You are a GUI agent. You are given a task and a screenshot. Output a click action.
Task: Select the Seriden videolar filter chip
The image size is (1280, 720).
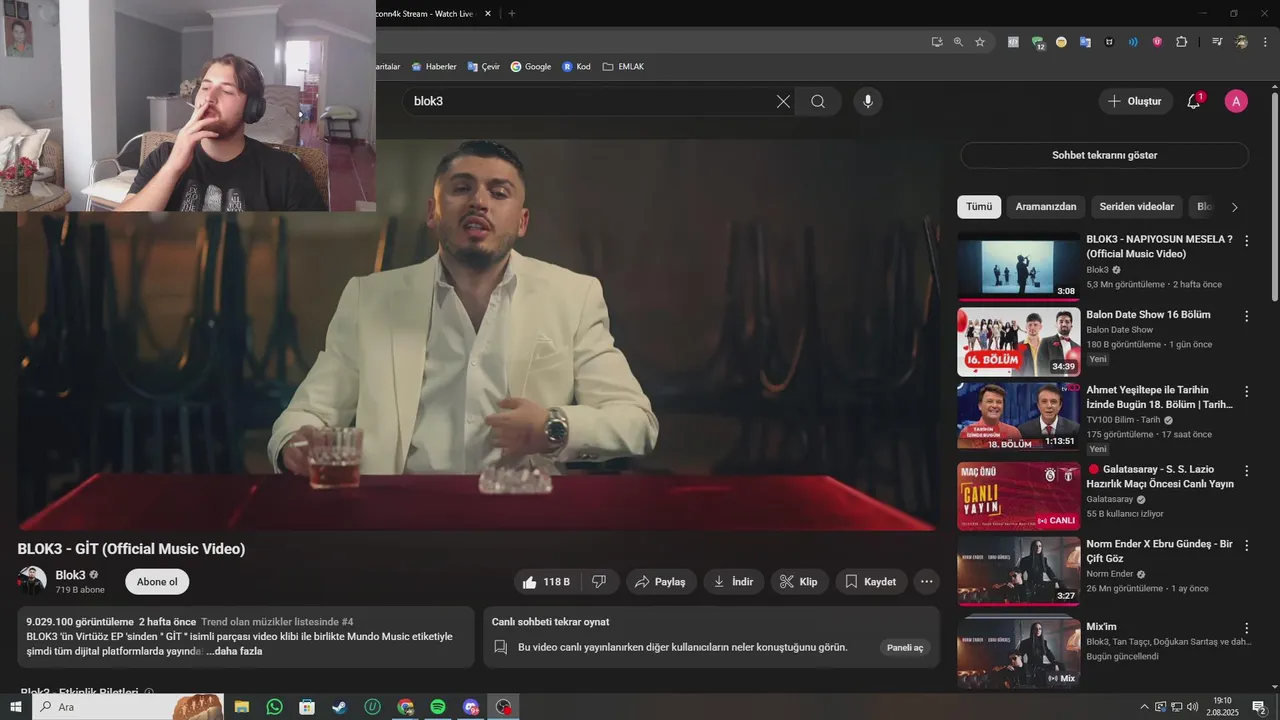point(1137,207)
